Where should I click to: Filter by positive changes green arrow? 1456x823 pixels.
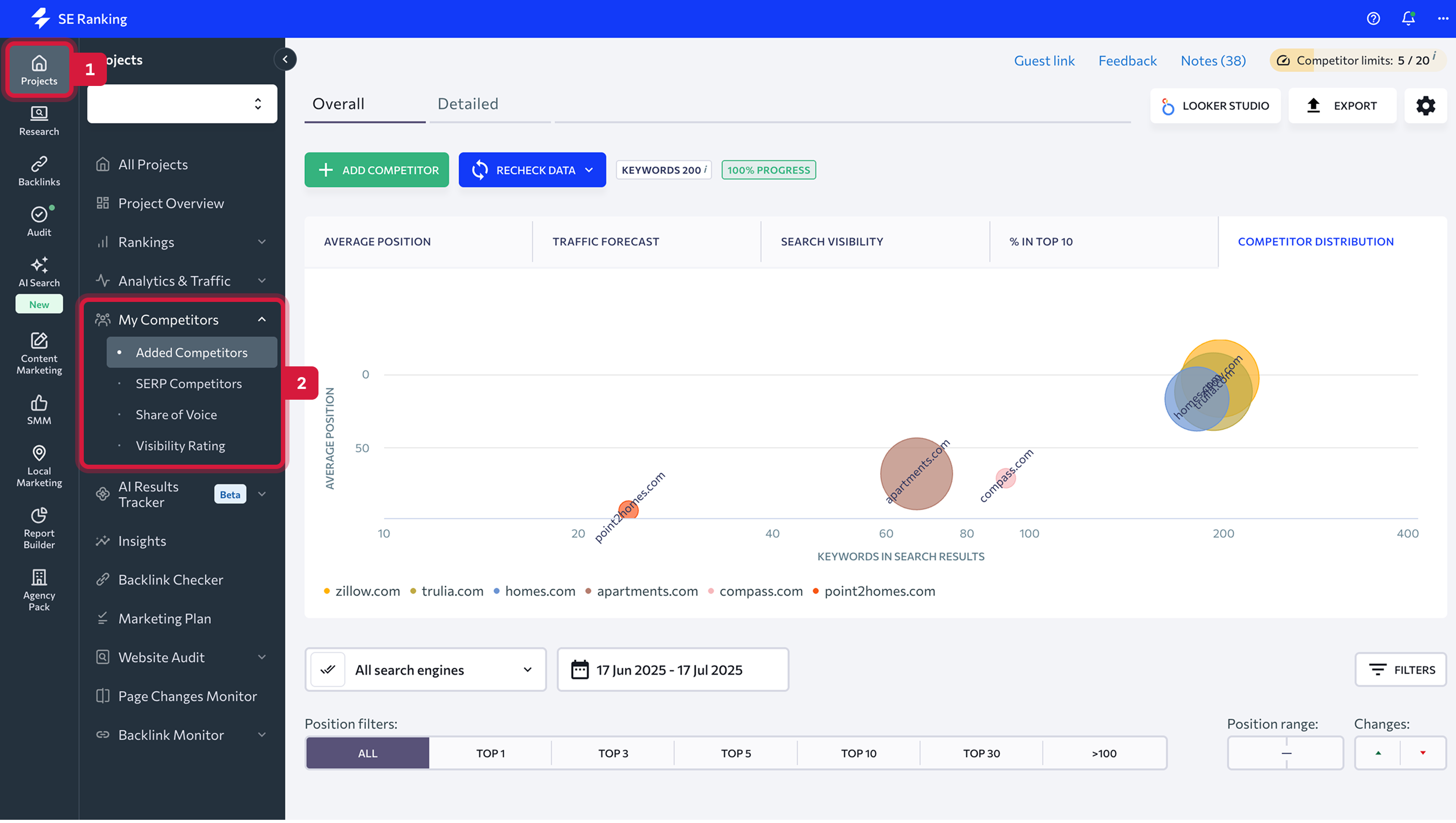pos(1378,754)
